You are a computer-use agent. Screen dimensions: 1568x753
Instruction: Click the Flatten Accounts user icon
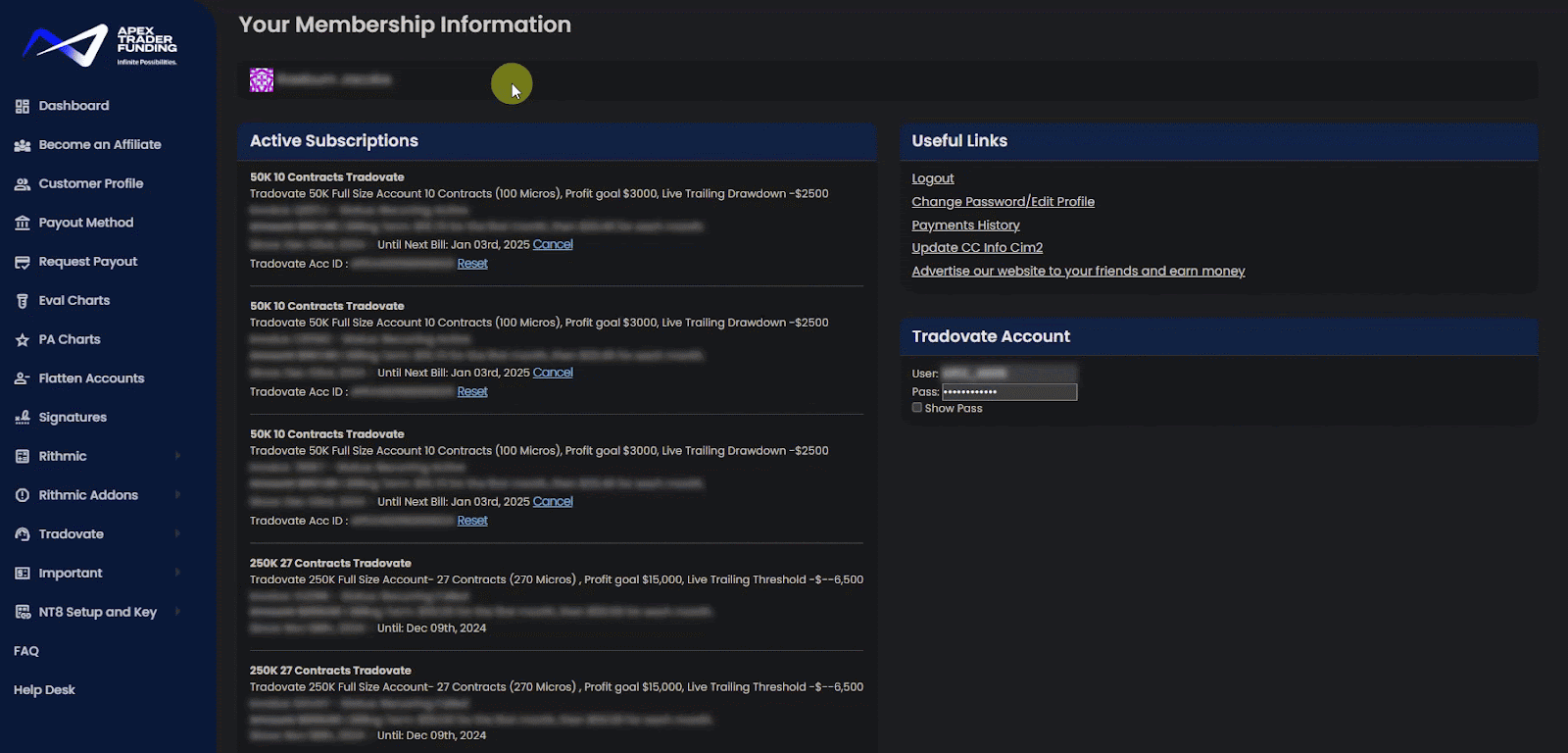click(x=23, y=378)
